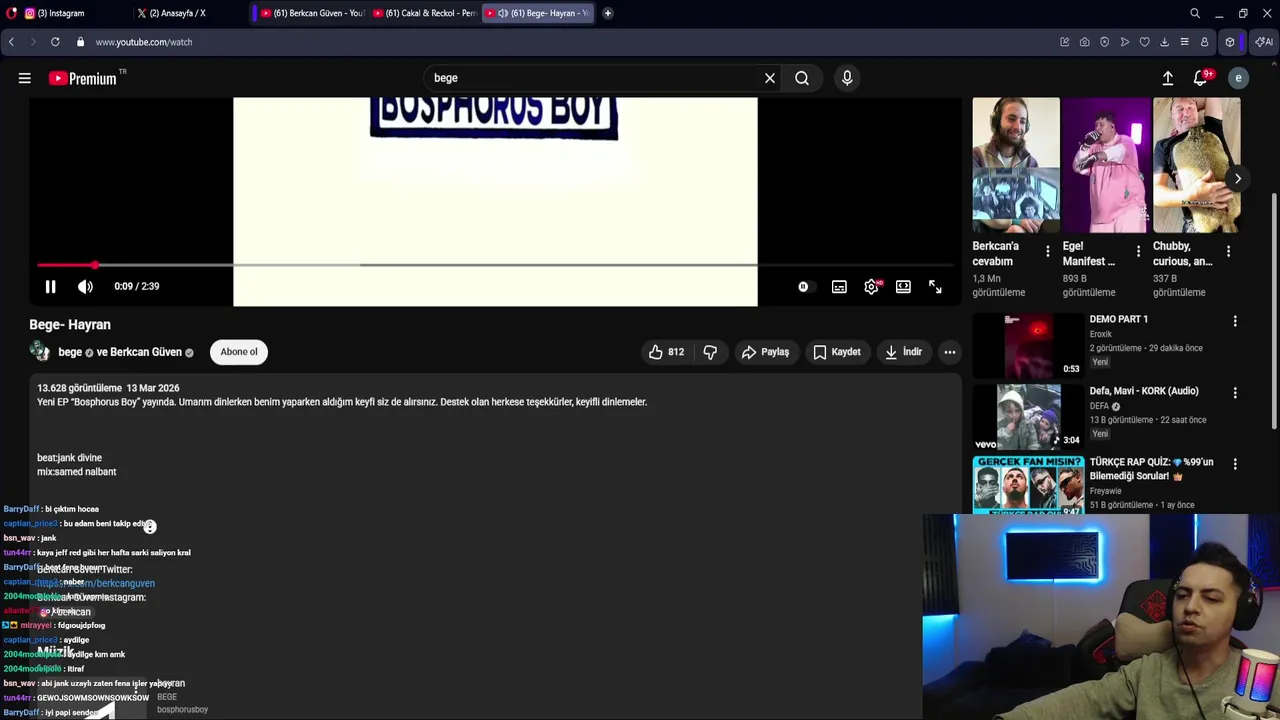Download the video with İndir
Viewport: 1280px width, 720px height.
(903, 352)
